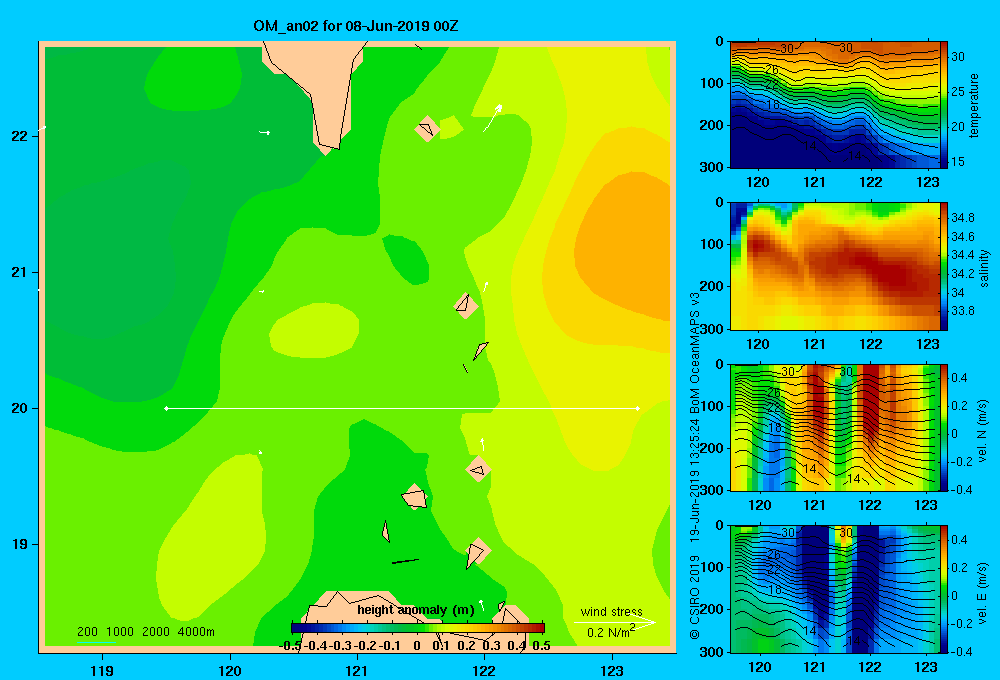
Task: Click the '34.8' salinity scale value
Action: tap(962, 218)
